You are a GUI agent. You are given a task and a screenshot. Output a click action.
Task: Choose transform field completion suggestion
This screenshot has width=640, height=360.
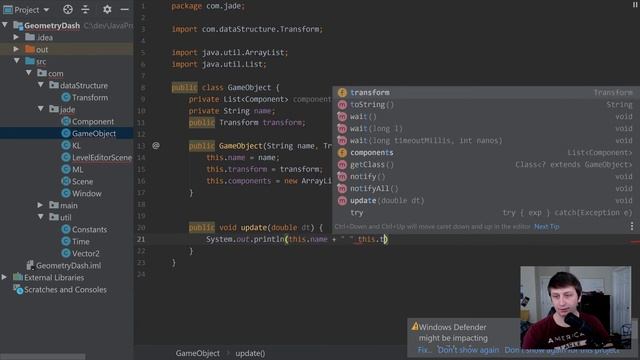click(x=485, y=93)
